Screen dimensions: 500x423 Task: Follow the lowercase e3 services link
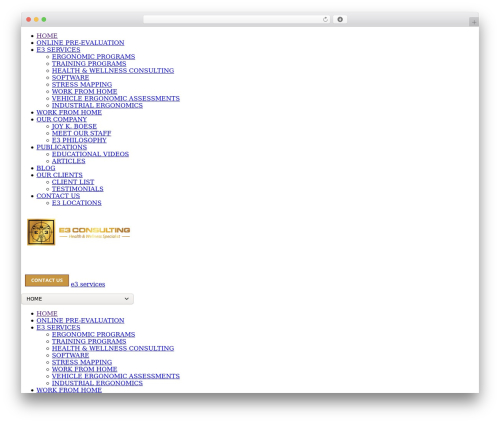click(x=88, y=284)
